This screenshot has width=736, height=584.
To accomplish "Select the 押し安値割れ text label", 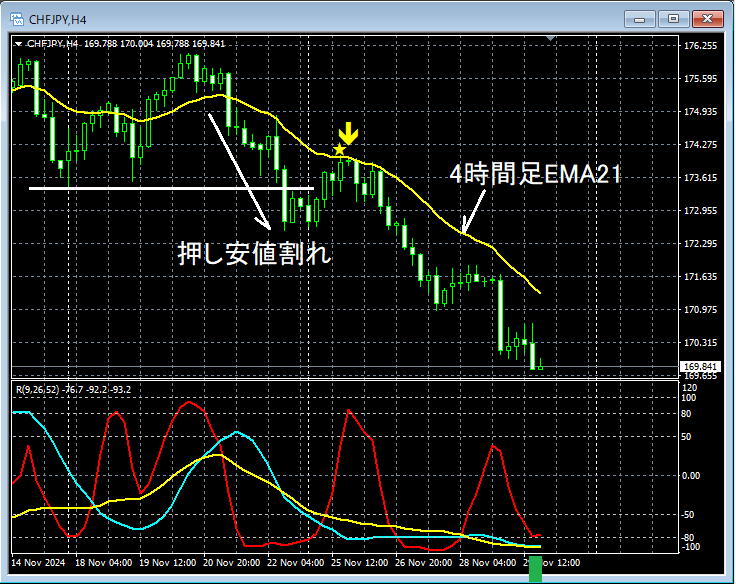I will tap(254, 254).
